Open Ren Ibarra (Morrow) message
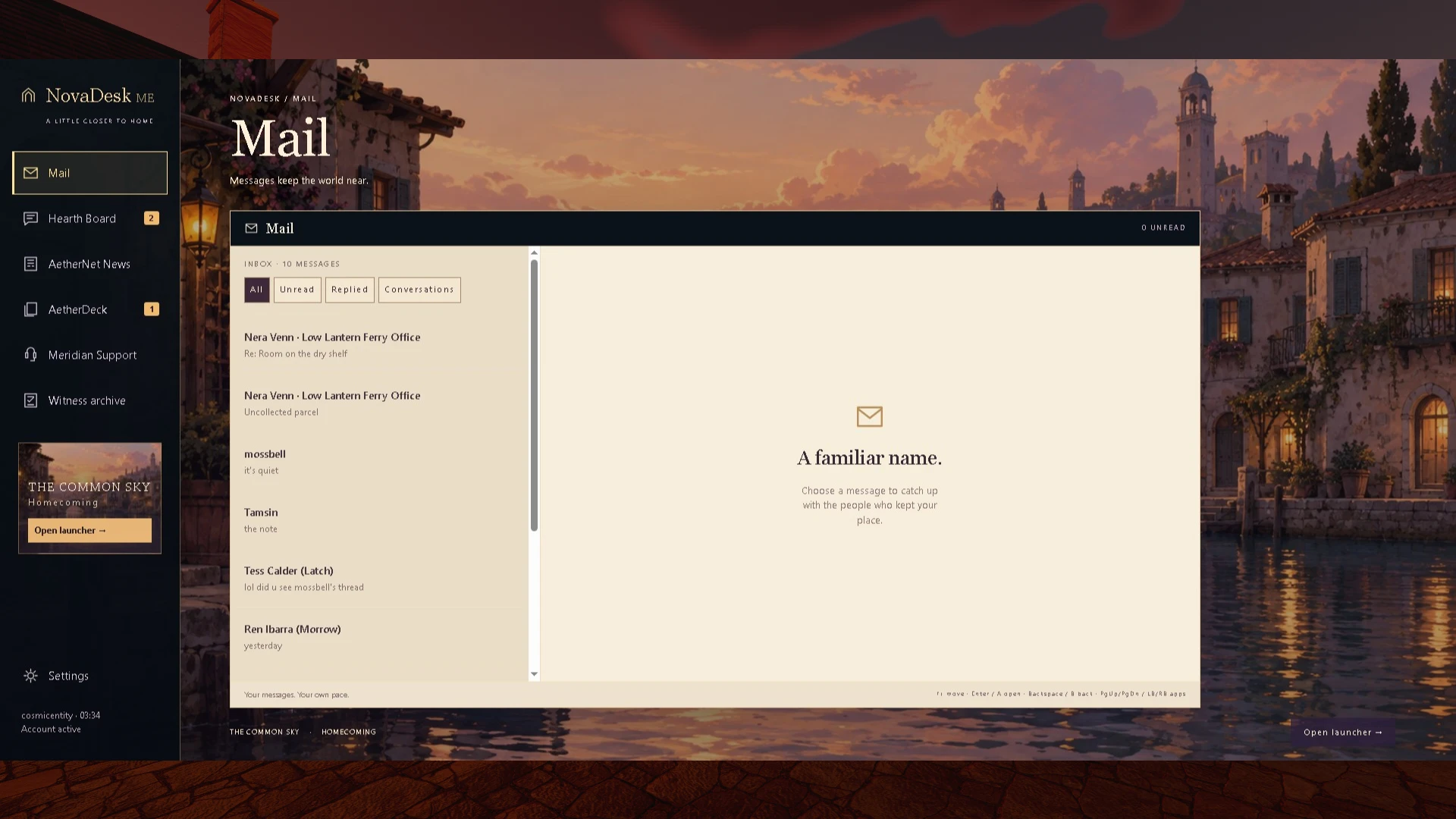1456x819 pixels. tap(379, 637)
